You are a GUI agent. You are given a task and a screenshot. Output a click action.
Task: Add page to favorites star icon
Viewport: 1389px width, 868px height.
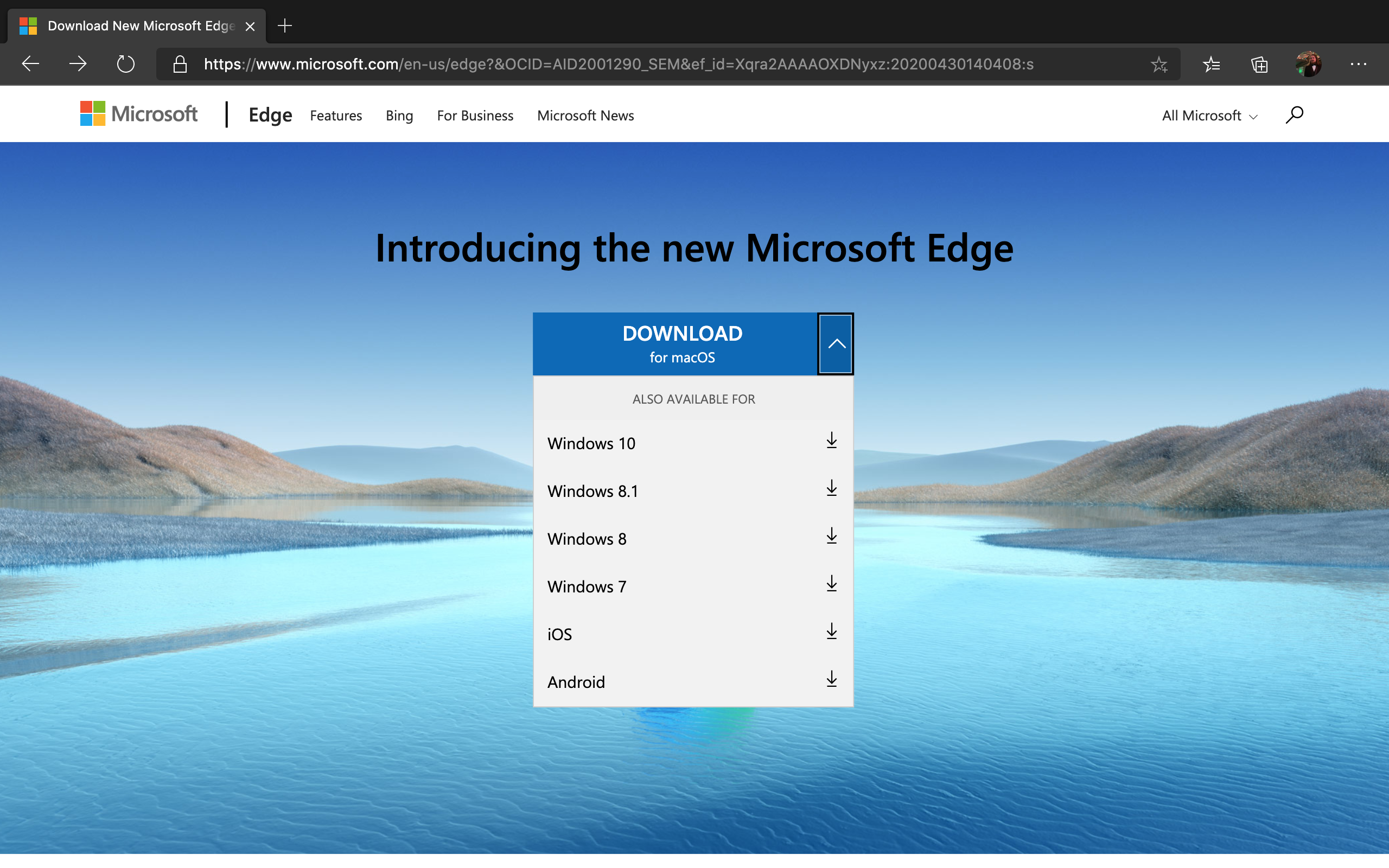(1159, 65)
